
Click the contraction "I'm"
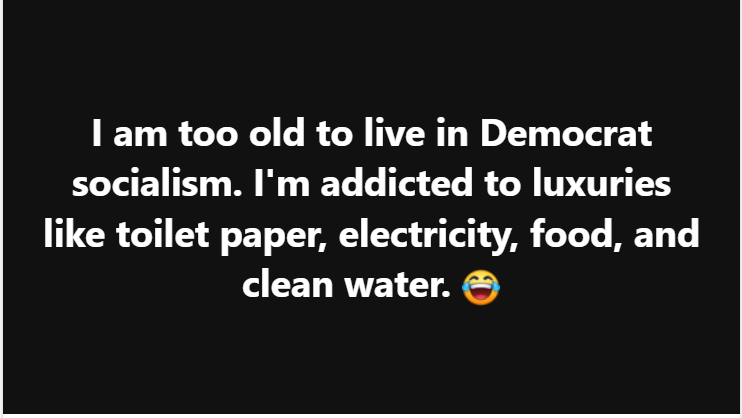282,183
